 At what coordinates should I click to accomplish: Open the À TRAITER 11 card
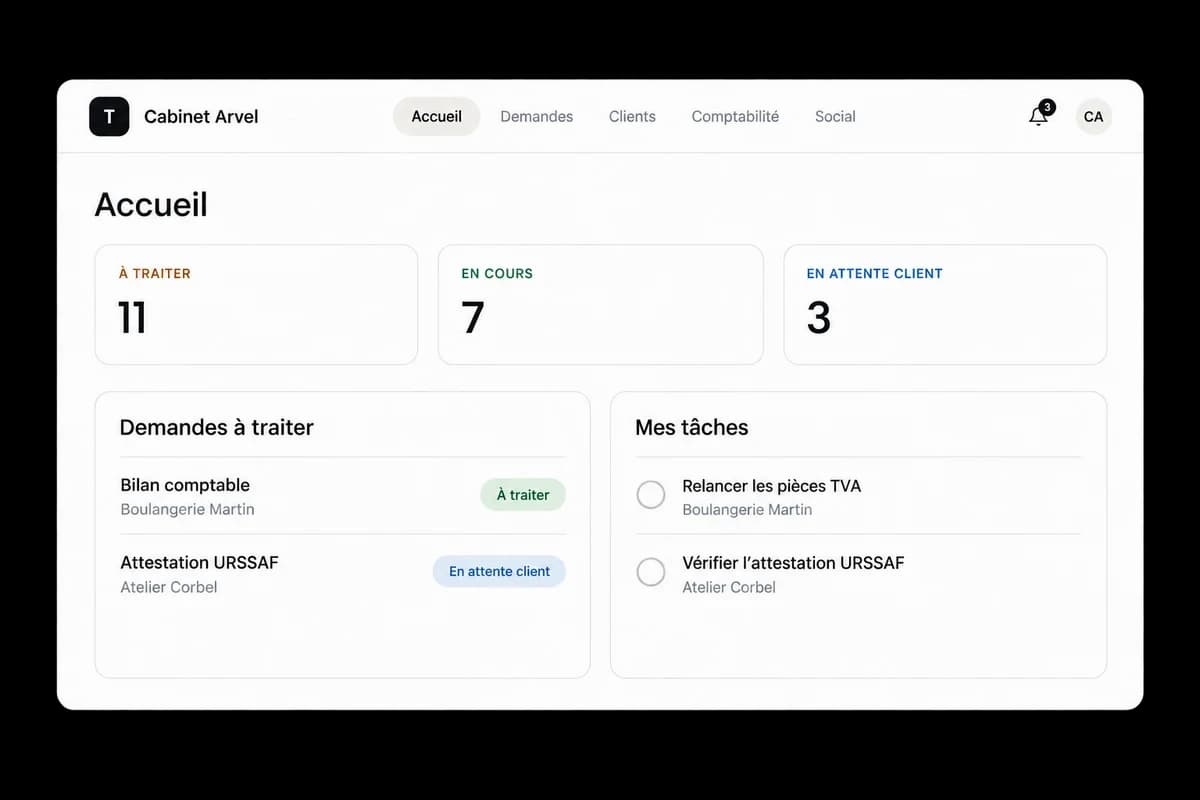(256, 304)
